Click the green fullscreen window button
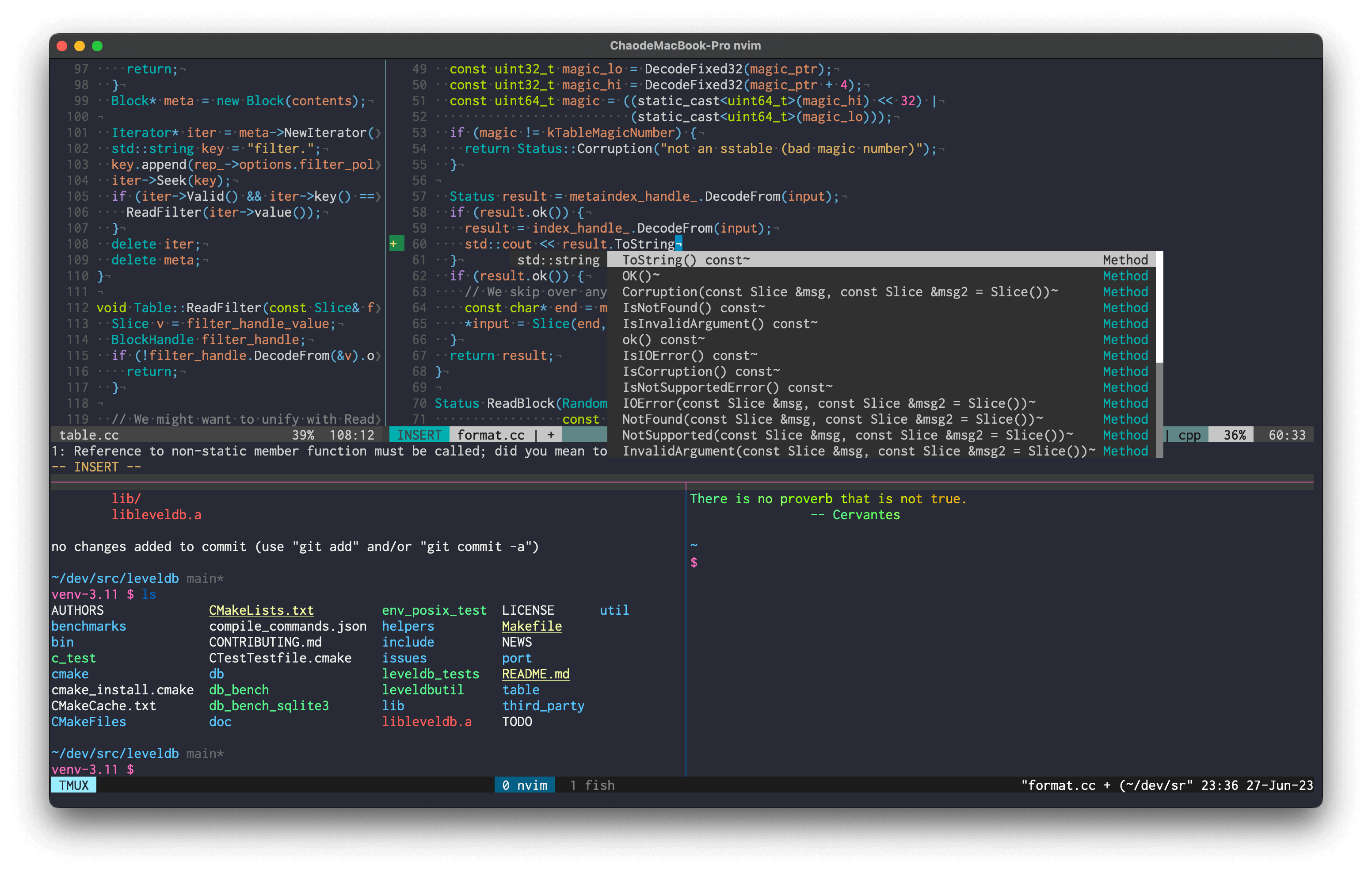Screen dimensions: 1372x873 (x=97, y=46)
